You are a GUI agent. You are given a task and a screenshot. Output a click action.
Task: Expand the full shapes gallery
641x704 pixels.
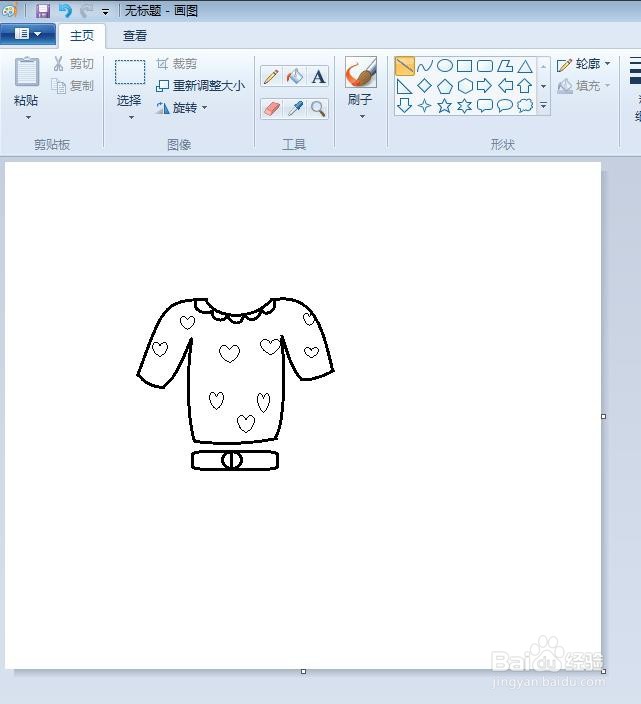[543, 106]
